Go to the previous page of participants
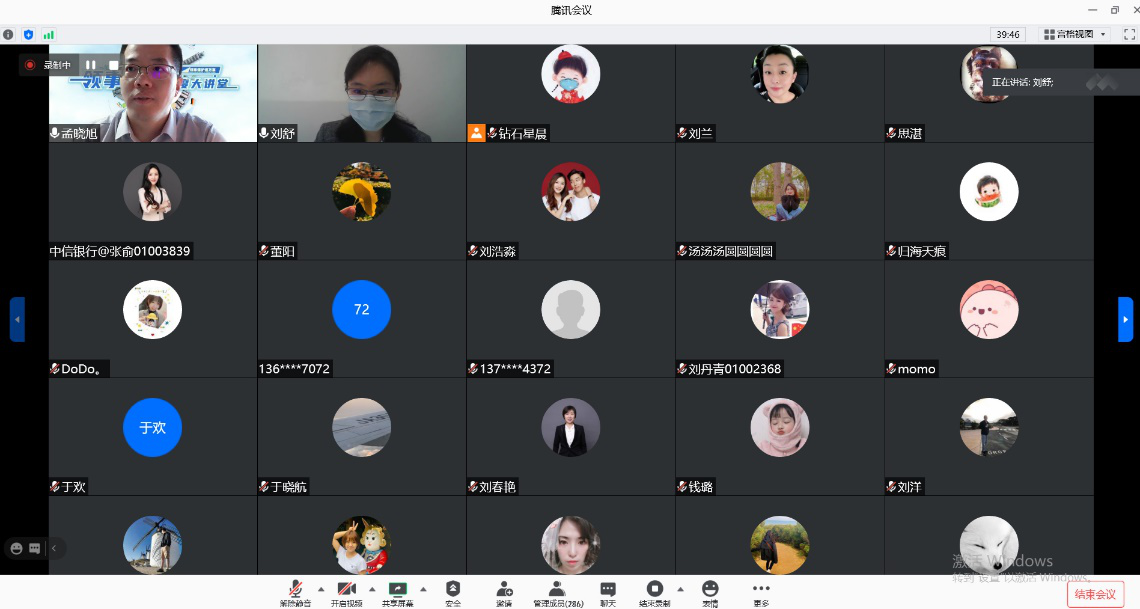The width and height of the screenshot is (1140, 609). [17, 319]
